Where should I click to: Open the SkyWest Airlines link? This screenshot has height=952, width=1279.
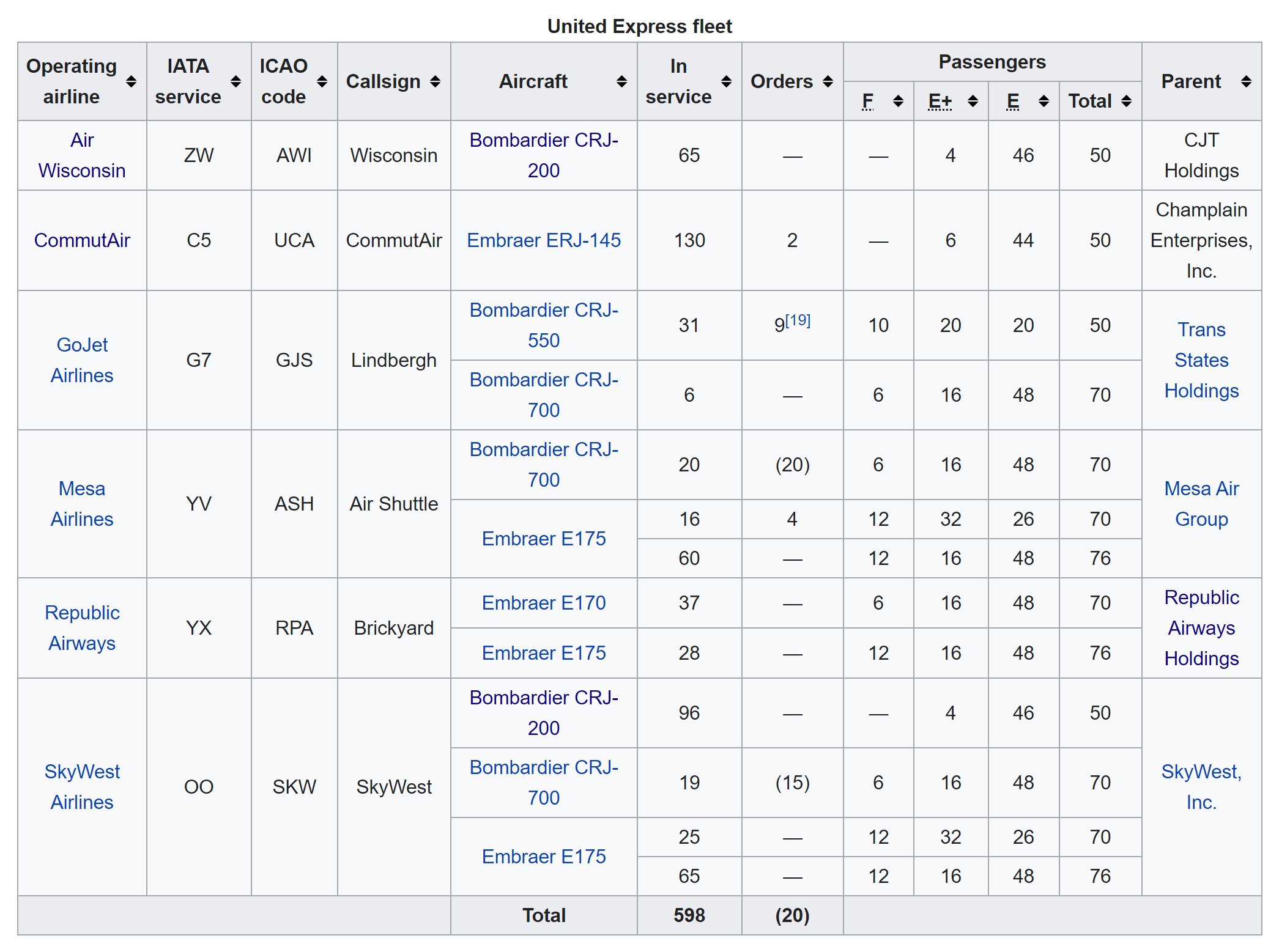[x=82, y=787]
